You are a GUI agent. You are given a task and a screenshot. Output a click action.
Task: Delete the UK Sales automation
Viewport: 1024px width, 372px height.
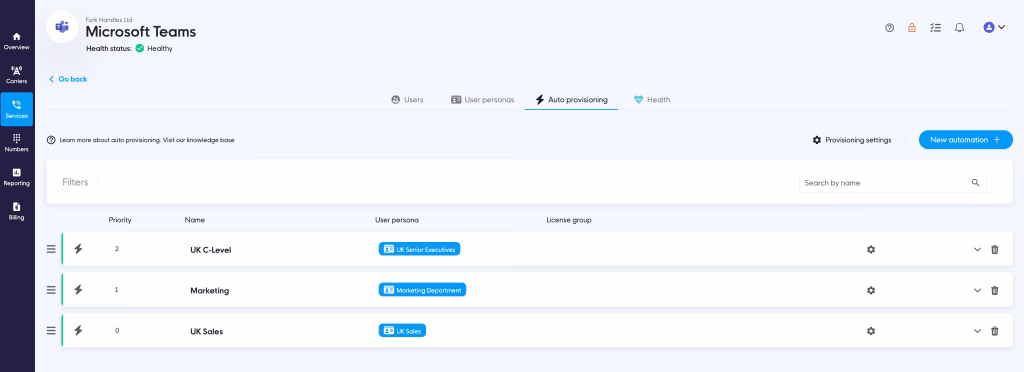tap(995, 331)
